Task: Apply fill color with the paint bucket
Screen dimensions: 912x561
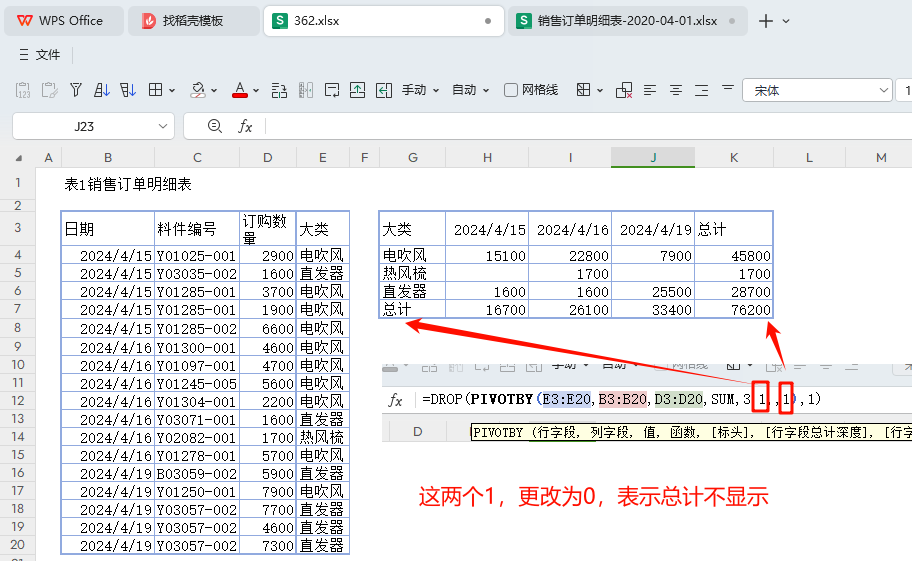Action: click(x=198, y=90)
